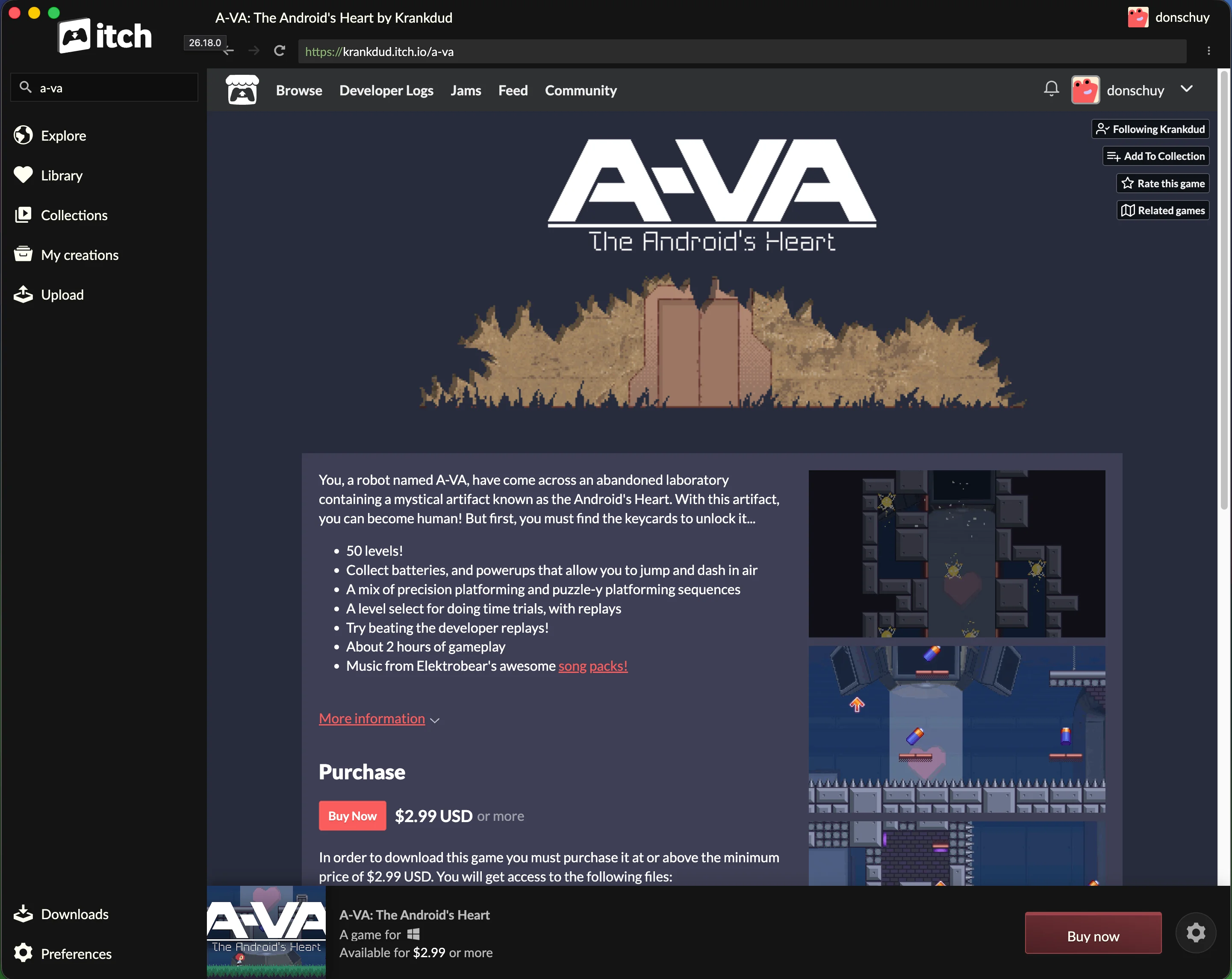
Task: Click the bottom bar game title text
Action: point(414,914)
